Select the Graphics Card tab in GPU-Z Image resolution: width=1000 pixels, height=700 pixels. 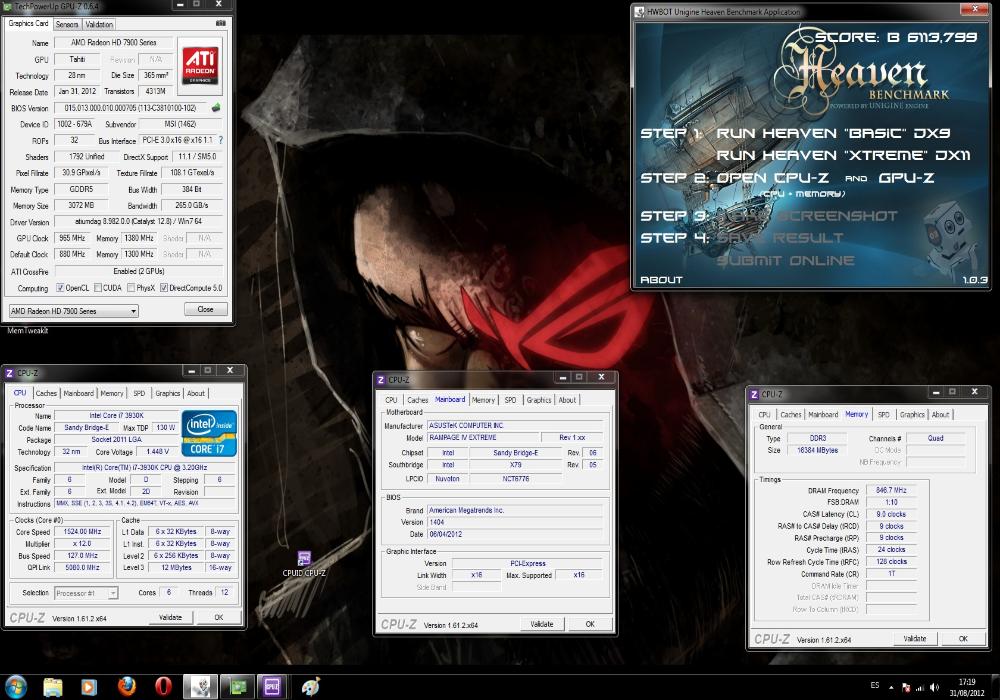pyautogui.click(x=28, y=23)
